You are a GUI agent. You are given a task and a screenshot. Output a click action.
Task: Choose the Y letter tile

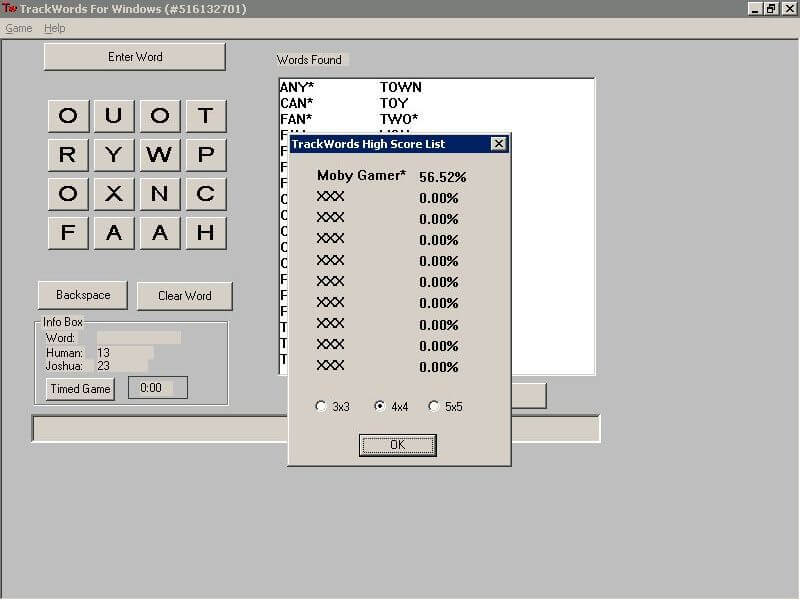coord(114,155)
